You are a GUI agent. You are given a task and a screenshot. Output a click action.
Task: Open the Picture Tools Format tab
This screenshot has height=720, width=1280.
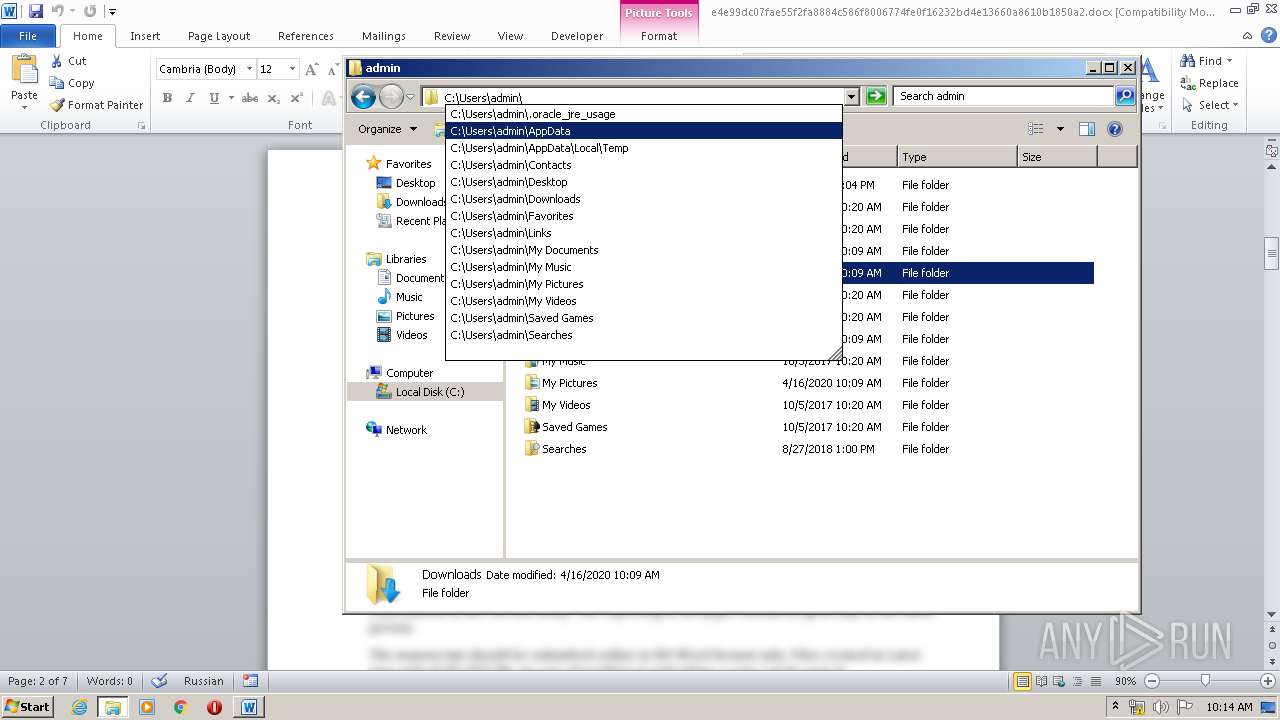[659, 36]
